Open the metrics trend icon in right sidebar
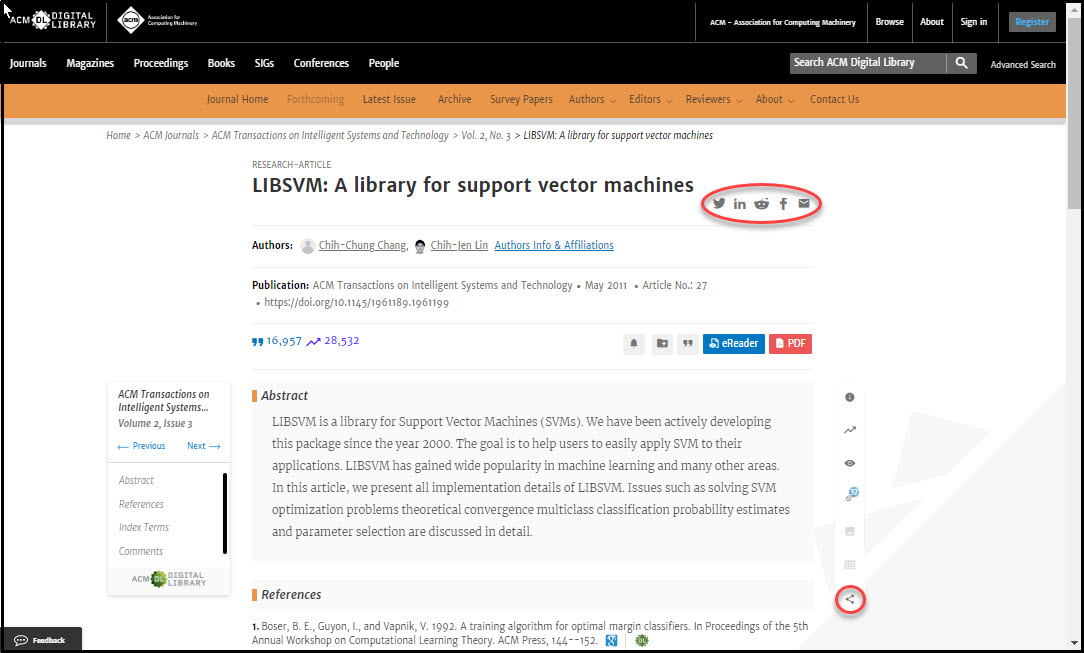This screenshot has height=653, width=1084. coord(850,430)
